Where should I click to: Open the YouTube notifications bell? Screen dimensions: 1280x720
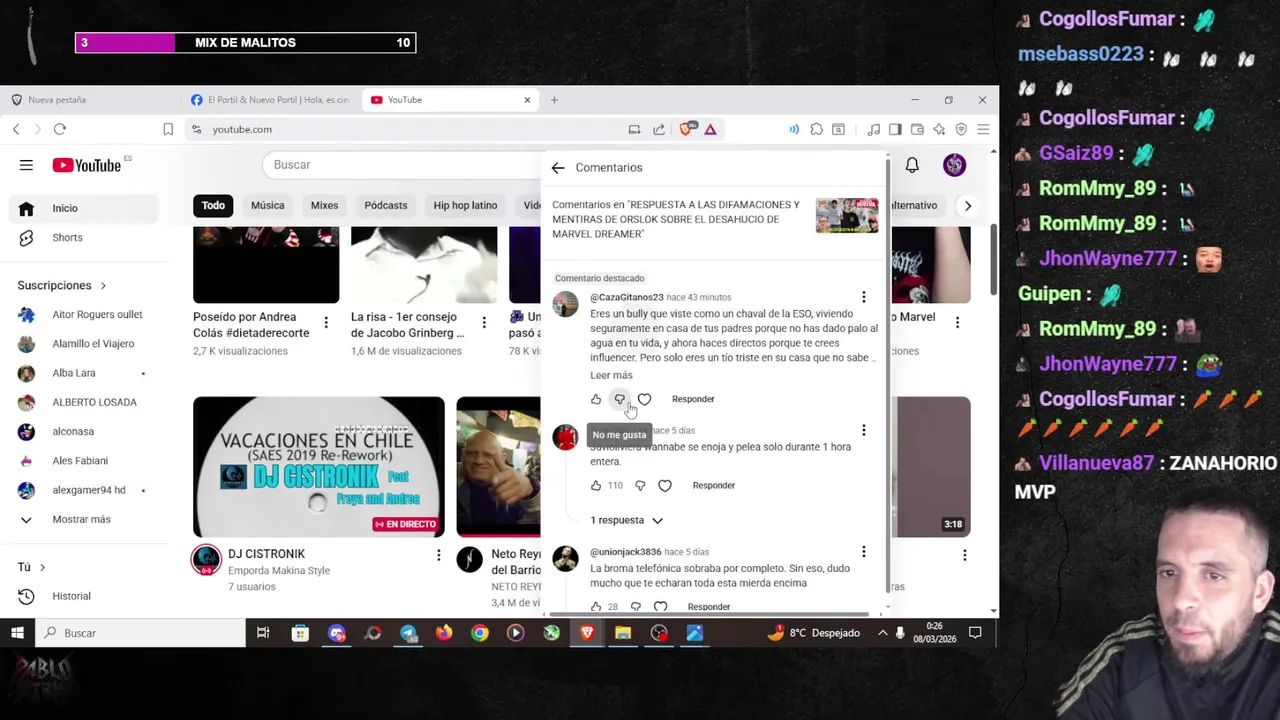912,165
